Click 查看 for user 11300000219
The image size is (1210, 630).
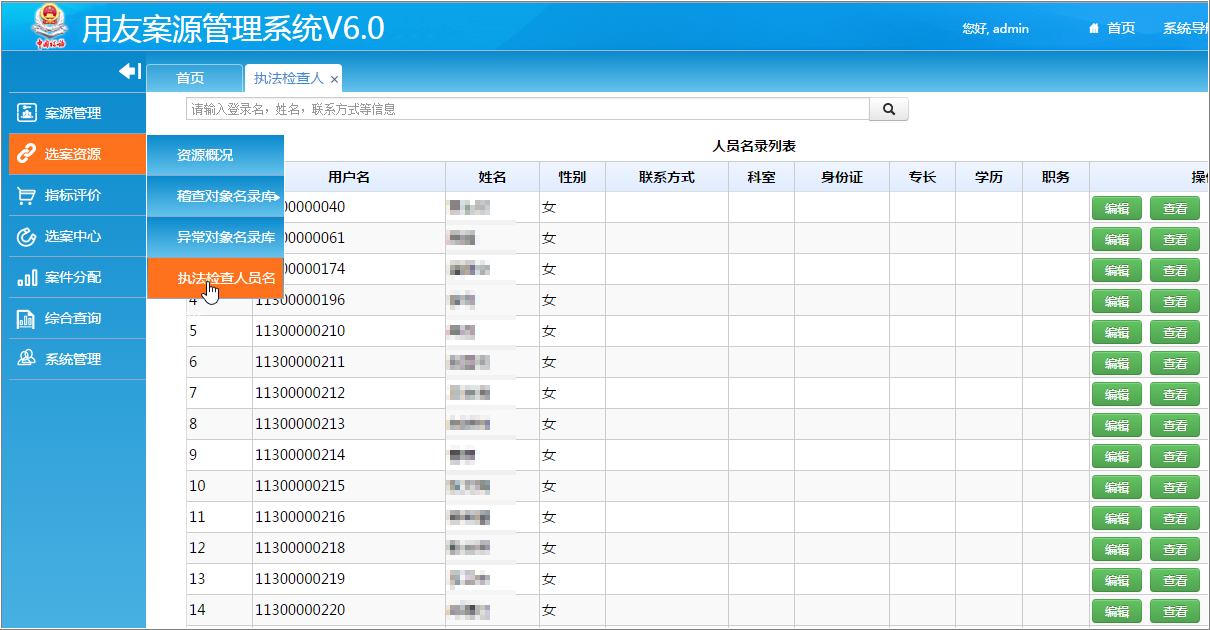pyautogui.click(x=1175, y=580)
